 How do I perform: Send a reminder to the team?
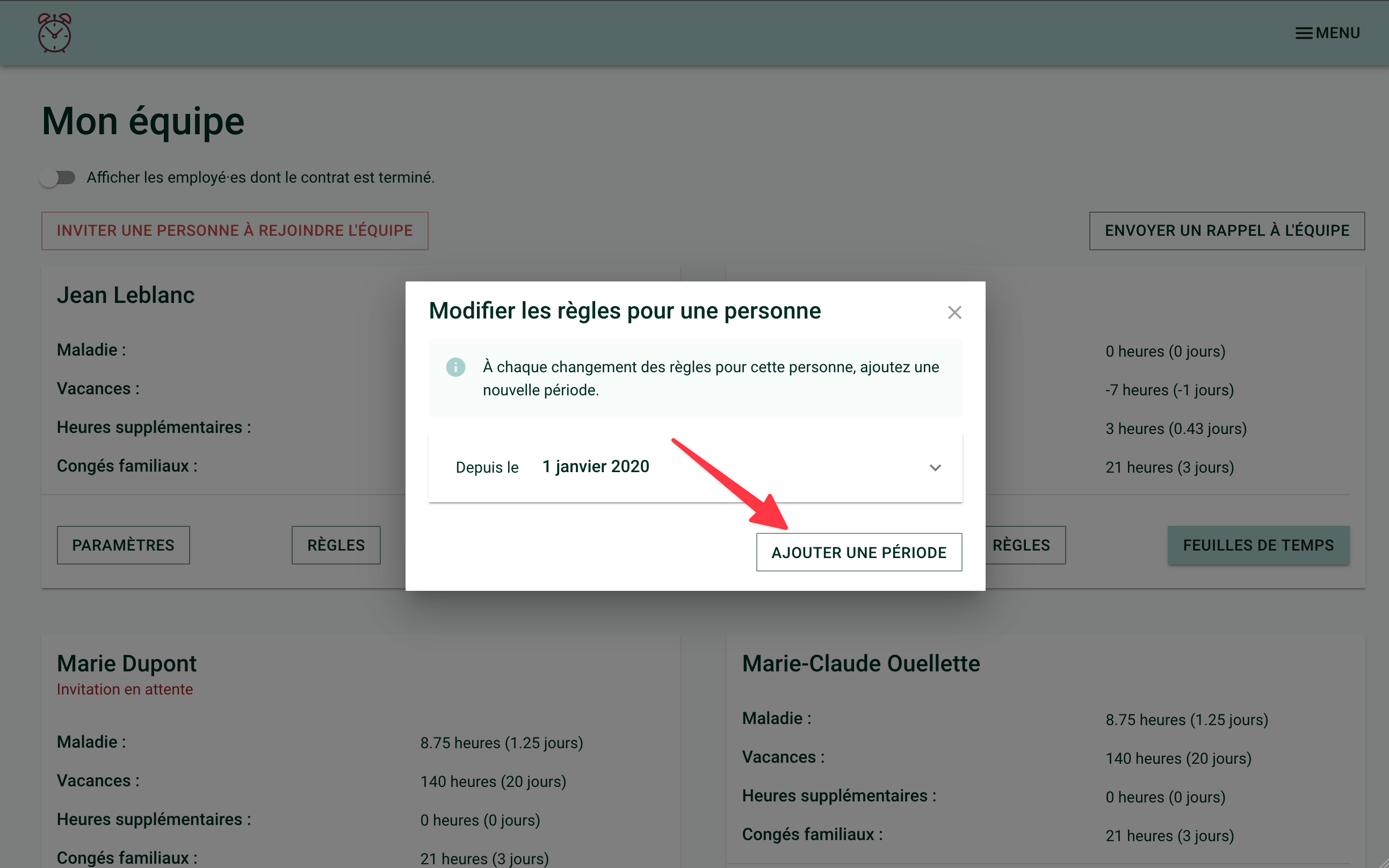(1227, 231)
